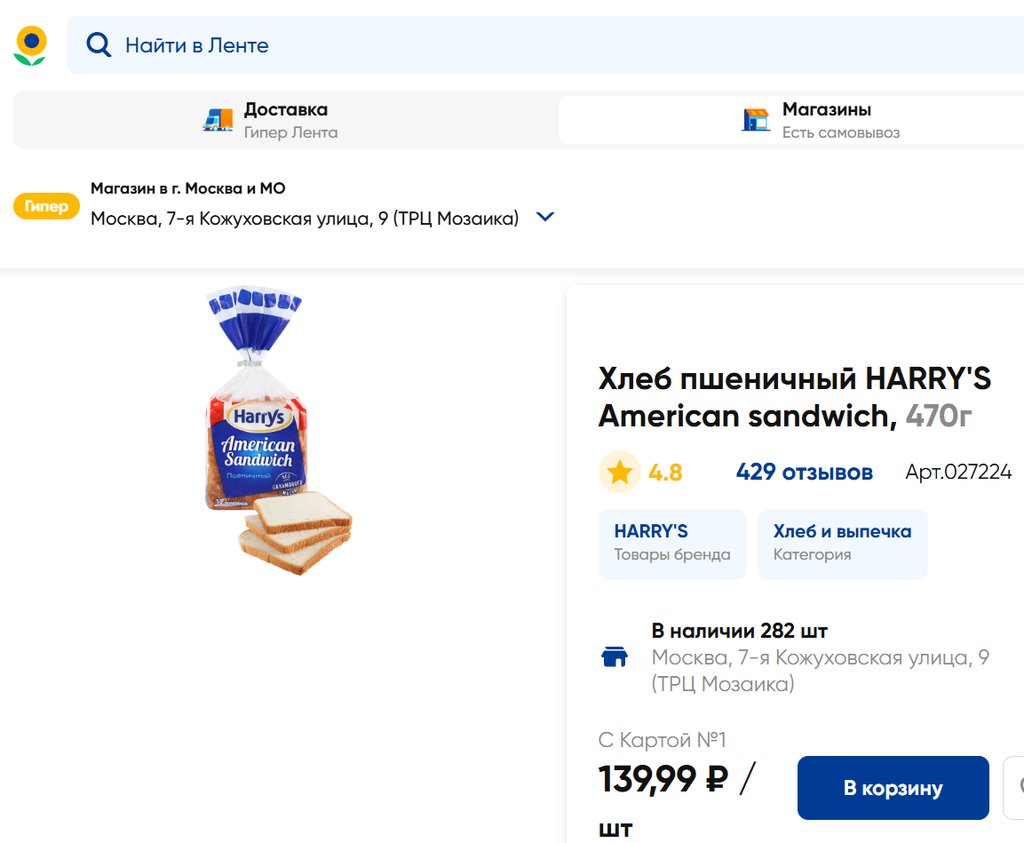
Task: Click the search magnifier icon
Action: click(x=98, y=45)
